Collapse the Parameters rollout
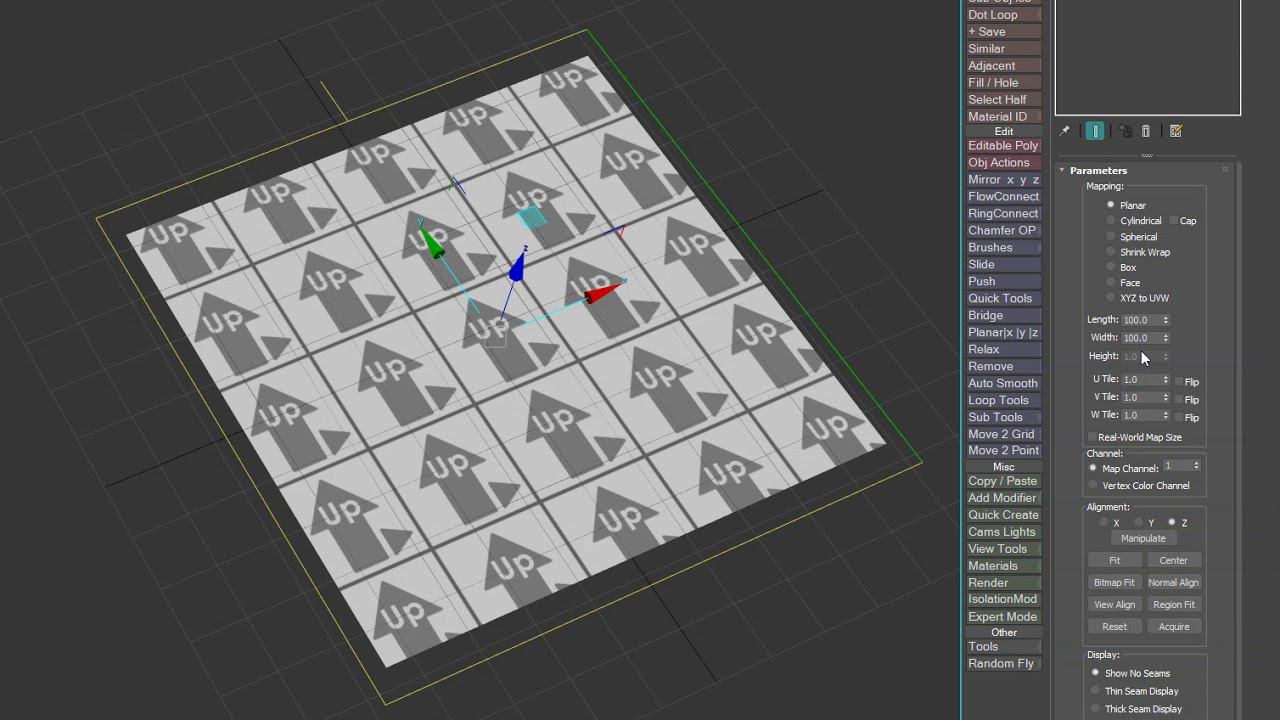 tap(1062, 170)
